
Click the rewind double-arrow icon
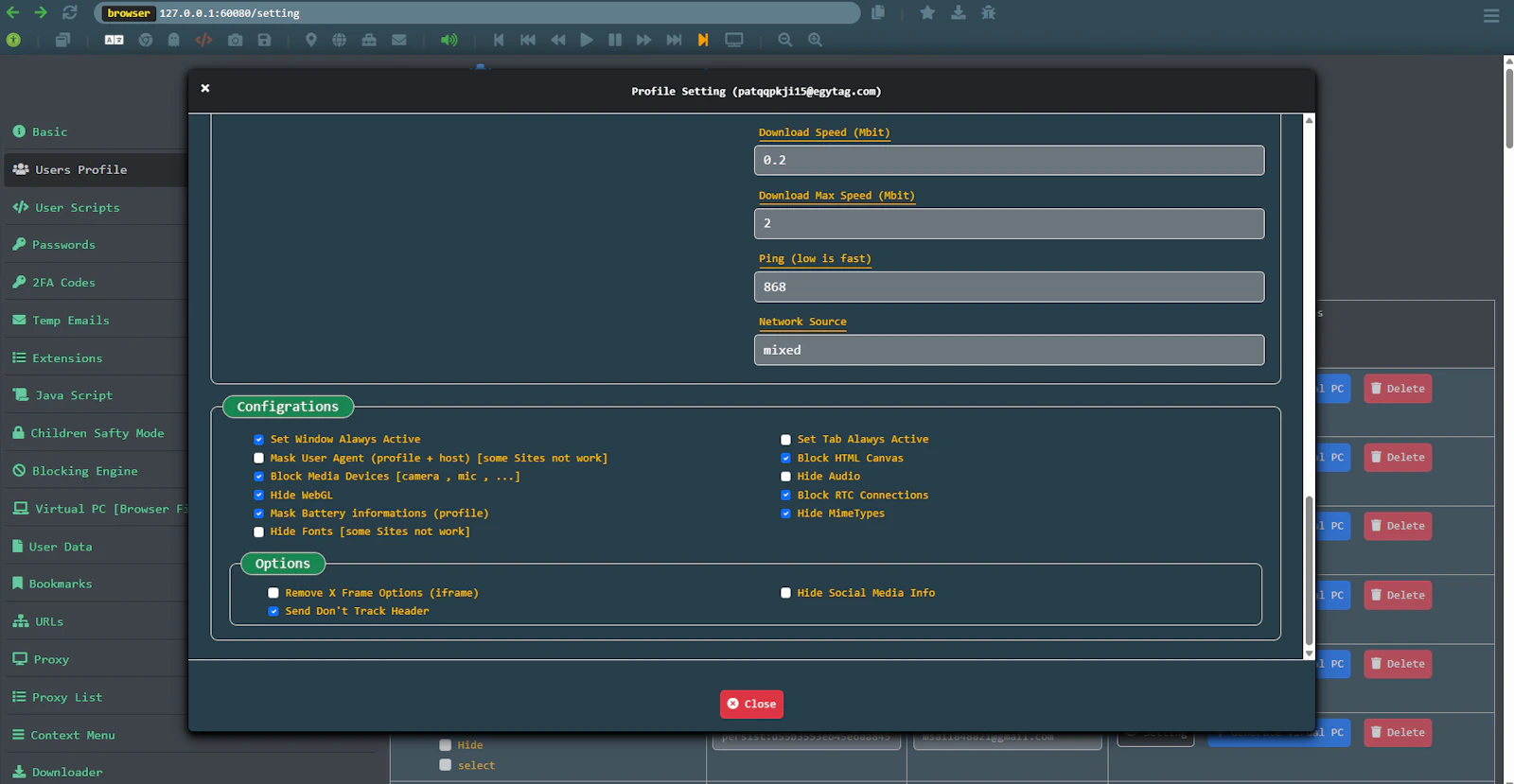click(558, 40)
